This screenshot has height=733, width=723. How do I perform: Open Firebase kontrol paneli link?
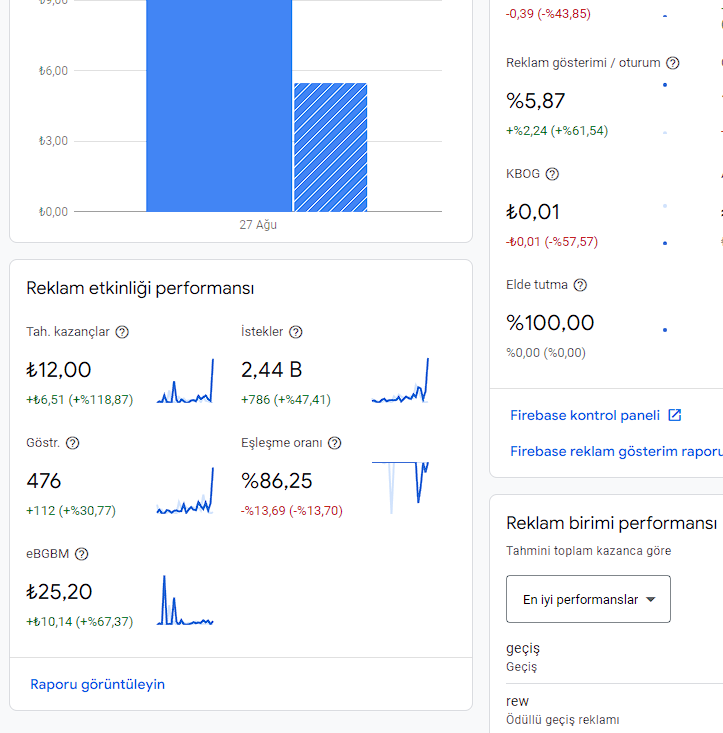pyautogui.click(x=585, y=415)
